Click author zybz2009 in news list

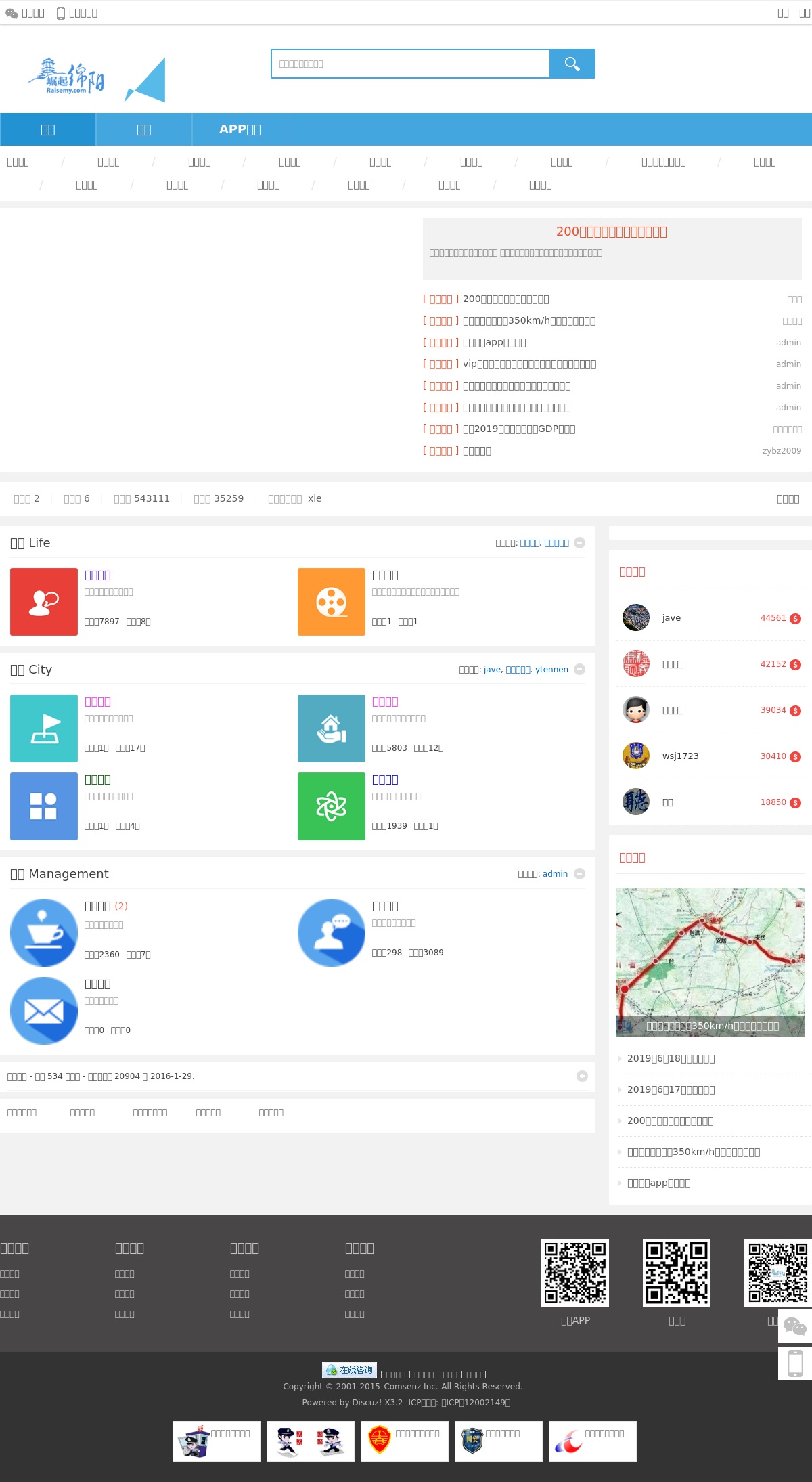(782, 450)
